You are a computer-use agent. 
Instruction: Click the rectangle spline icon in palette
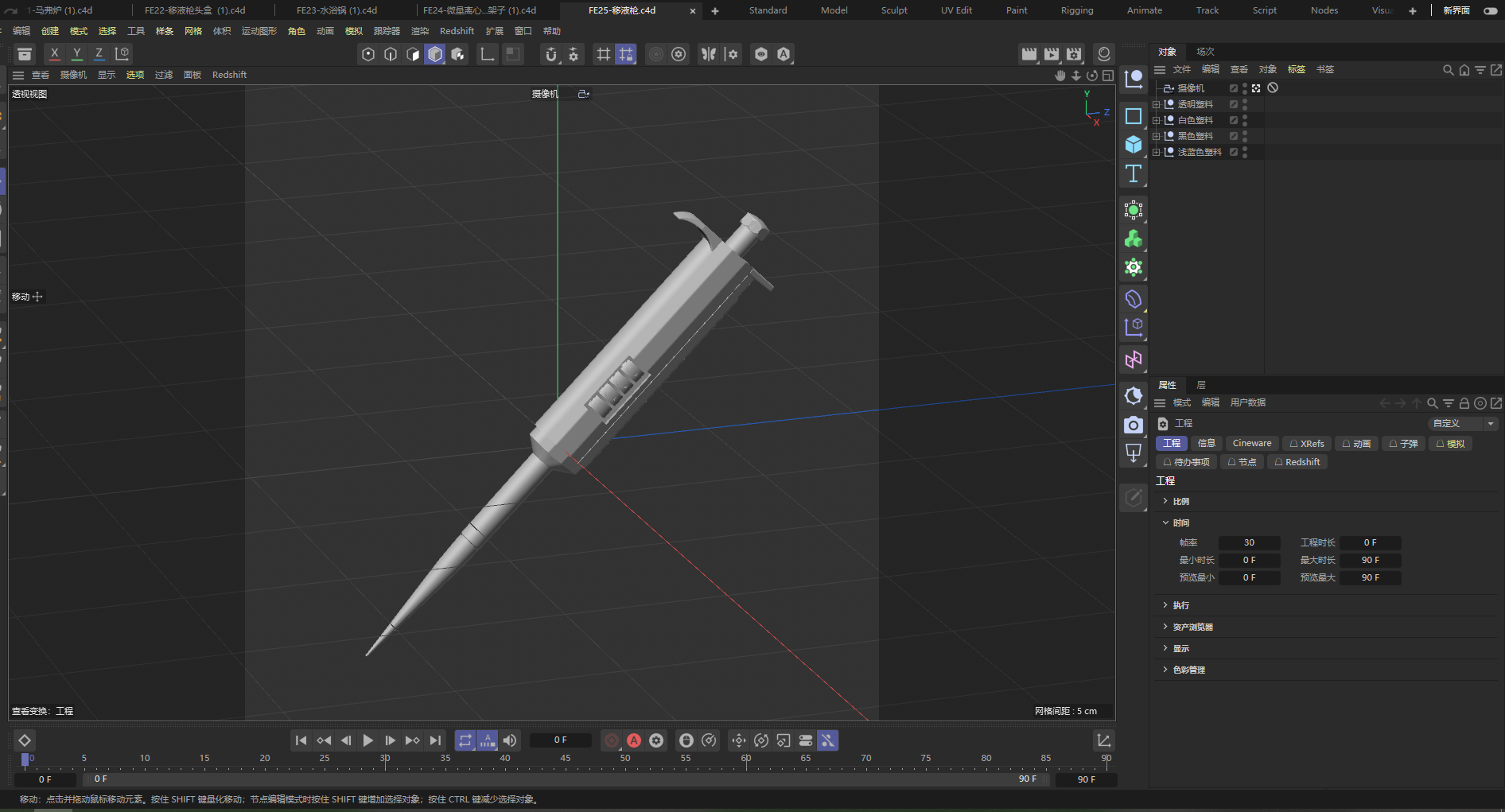click(1134, 116)
